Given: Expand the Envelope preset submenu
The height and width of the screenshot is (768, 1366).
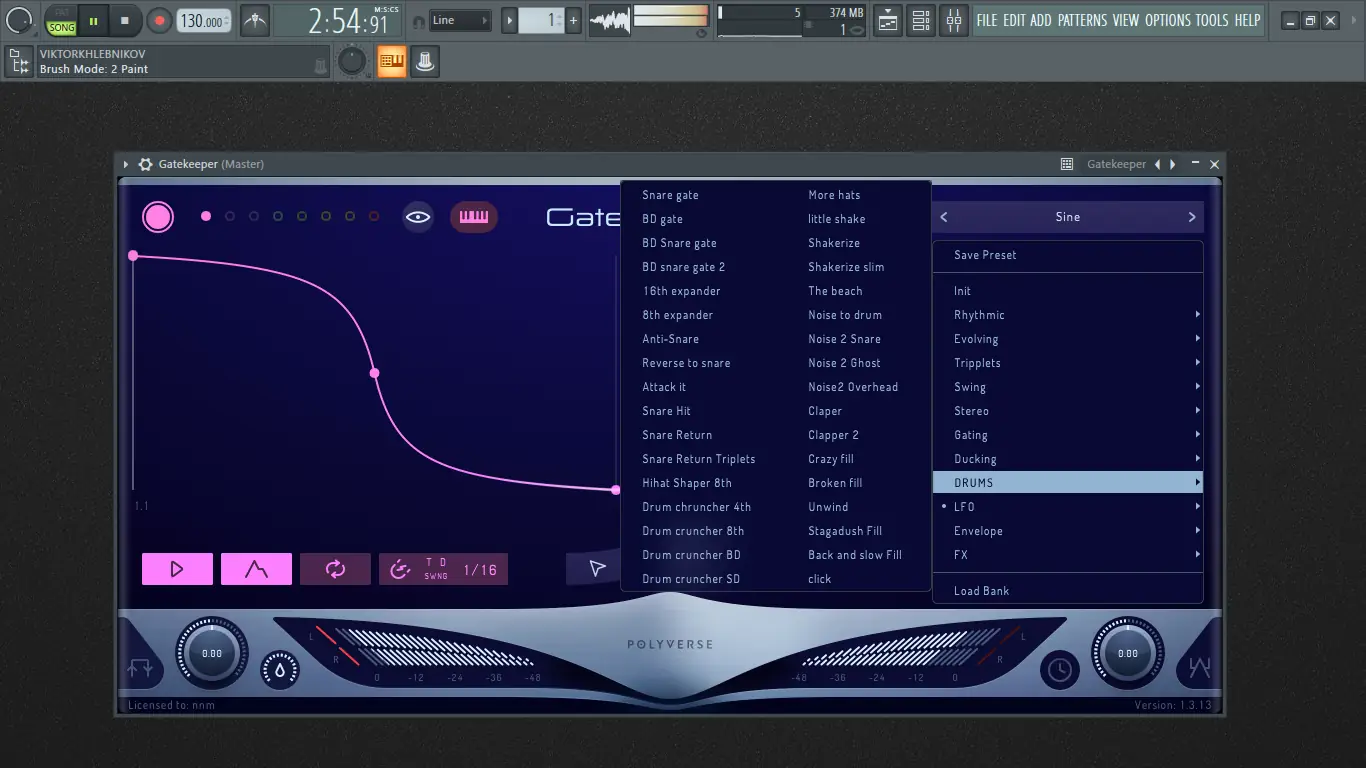Looking at the screenshot, I should 1068,531.
